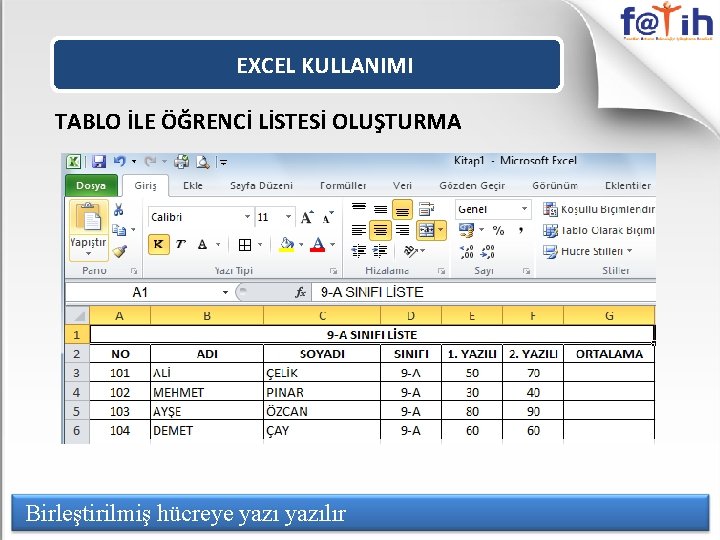The height and width of the screenshot is (540, 720).
Task: Click the fill color bucket icon
Action: pyautogui.click(x=287, y=245)
